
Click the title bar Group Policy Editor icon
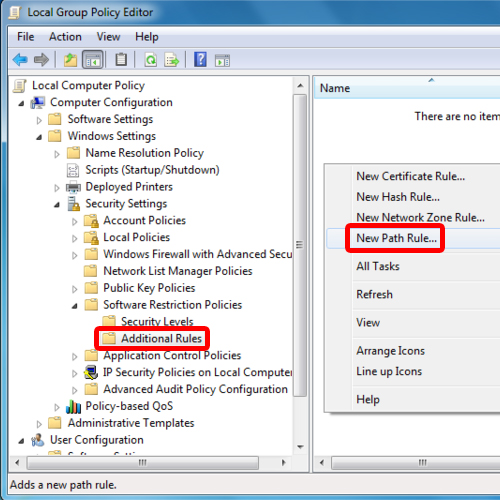[15, 13]
